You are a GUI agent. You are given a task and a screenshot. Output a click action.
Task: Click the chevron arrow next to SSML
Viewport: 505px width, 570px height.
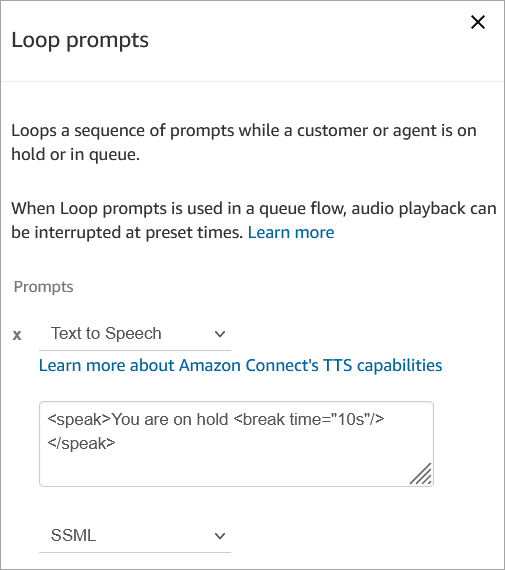[220, 536]
